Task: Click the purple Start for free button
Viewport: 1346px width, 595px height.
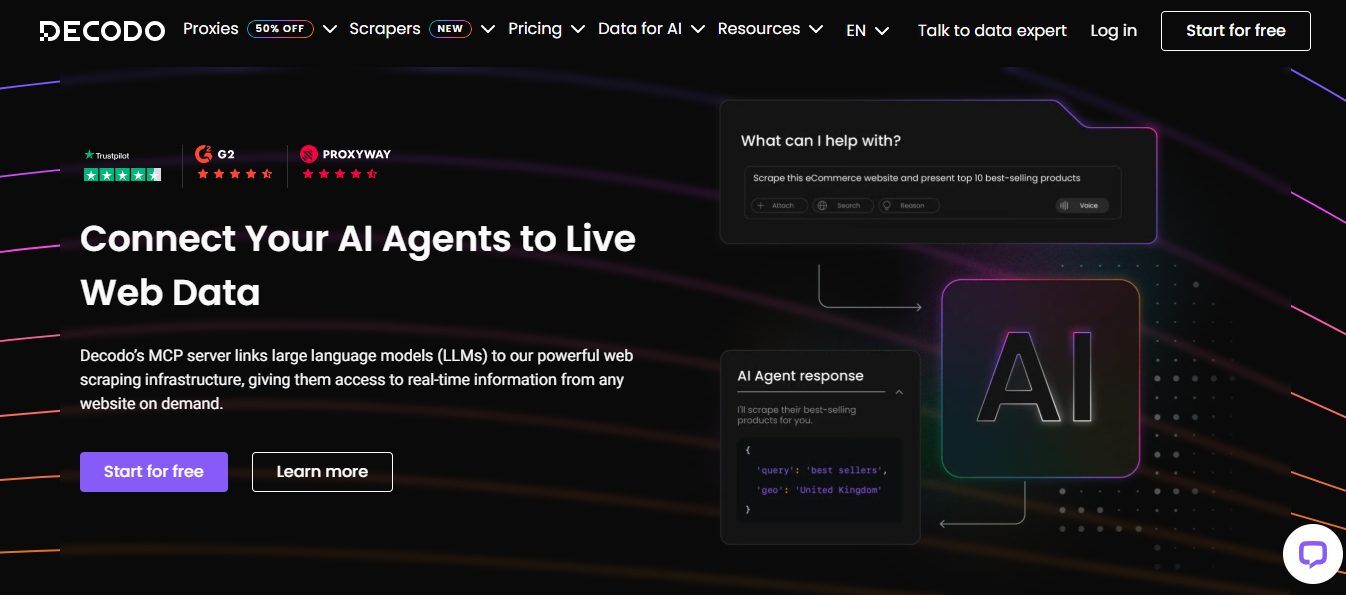Action: coord(154,472)
